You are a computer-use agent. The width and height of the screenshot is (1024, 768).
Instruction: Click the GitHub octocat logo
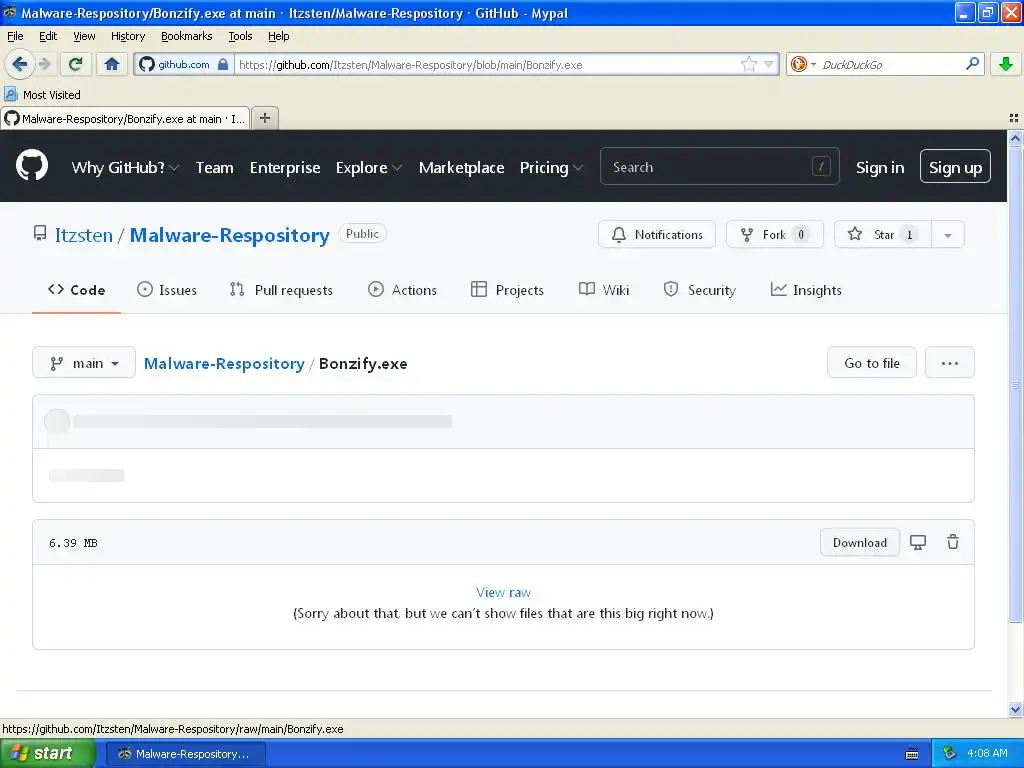pyautogui.click(x=31, y=165)
